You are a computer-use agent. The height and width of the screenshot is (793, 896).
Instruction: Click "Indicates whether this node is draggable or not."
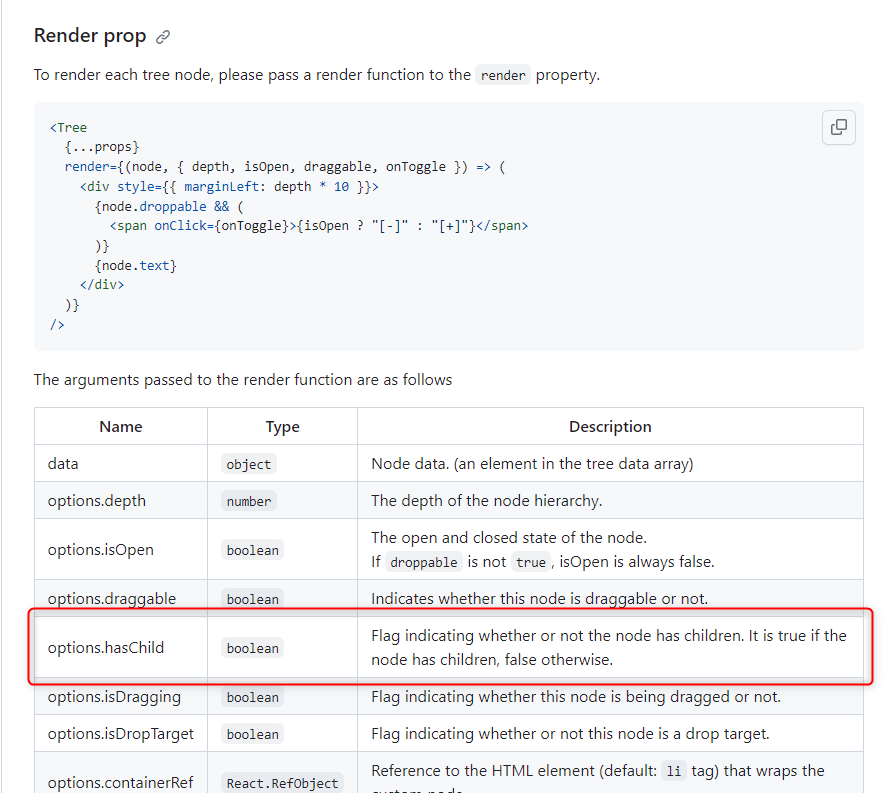tap(539, 599)
